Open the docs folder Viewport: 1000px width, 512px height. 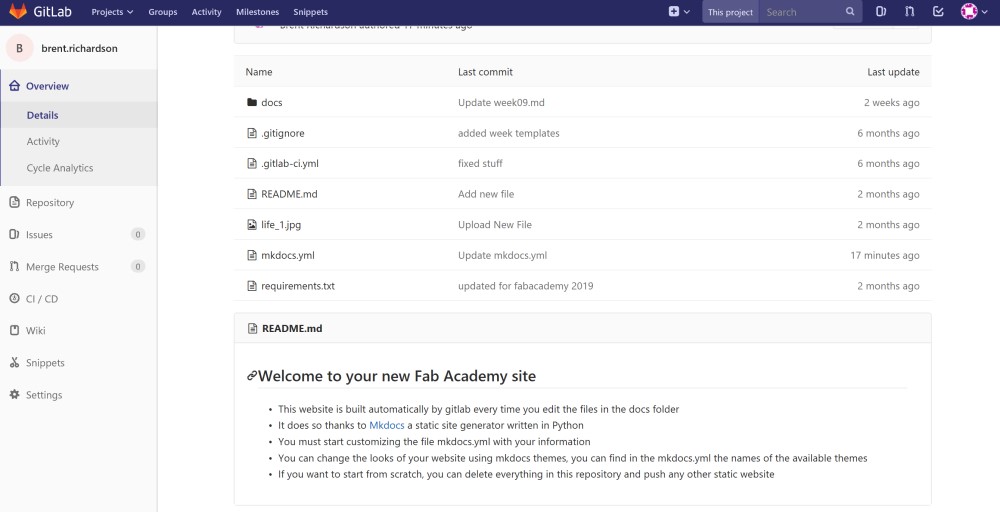tap(272, 103)
